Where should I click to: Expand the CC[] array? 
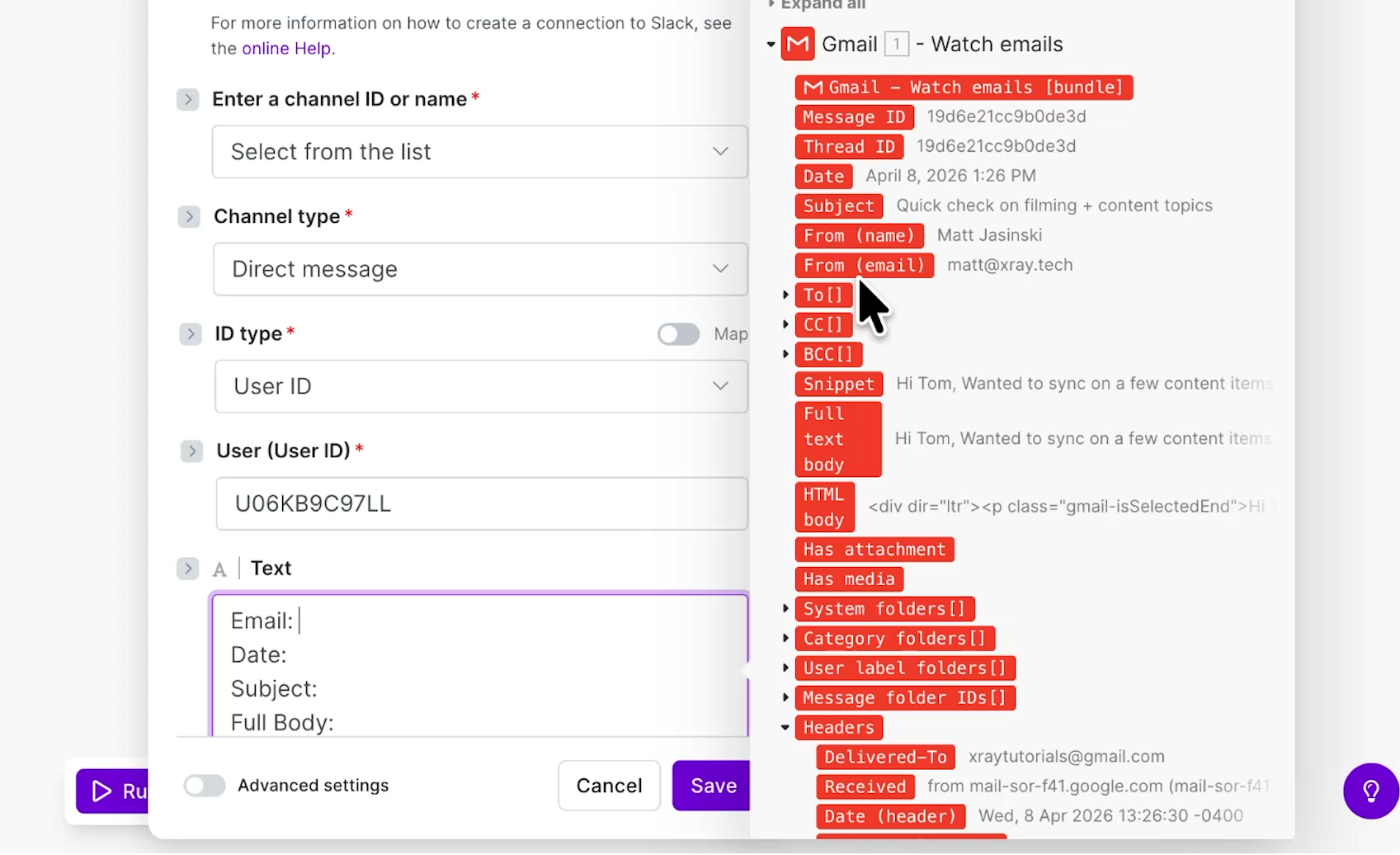(x=785, y=324)
